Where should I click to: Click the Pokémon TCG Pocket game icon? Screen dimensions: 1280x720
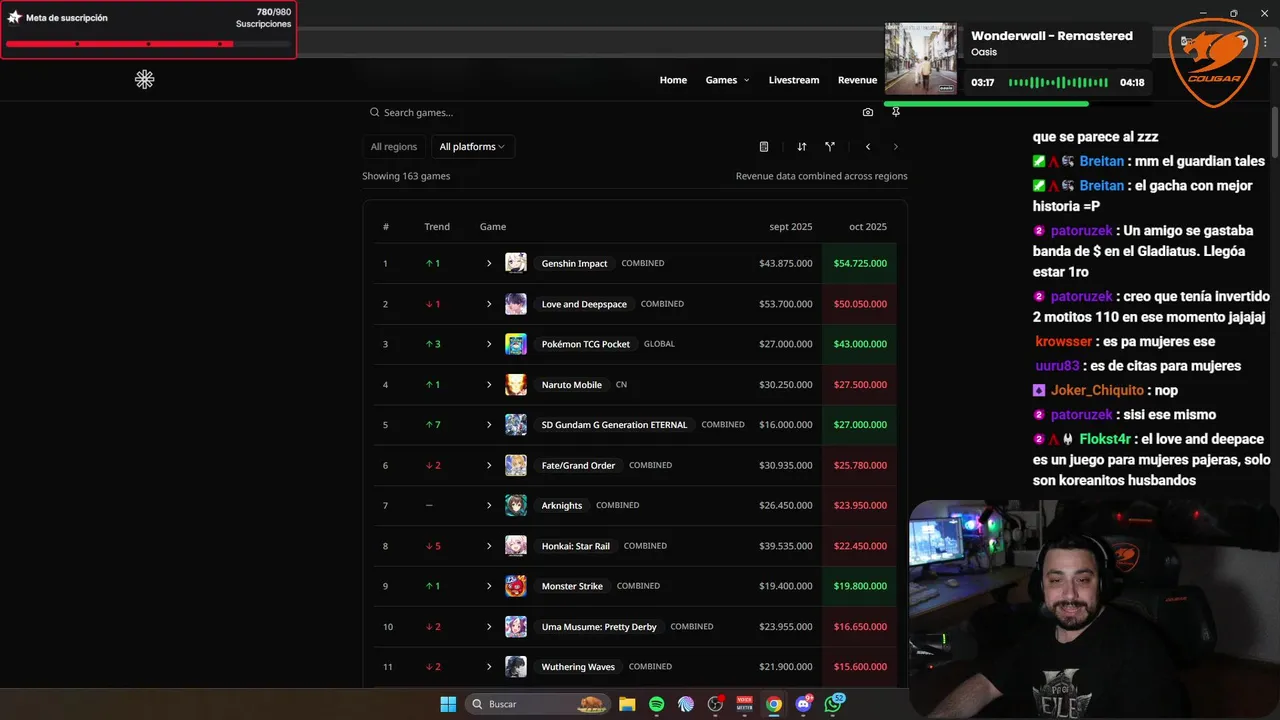(x=516, y=344)
